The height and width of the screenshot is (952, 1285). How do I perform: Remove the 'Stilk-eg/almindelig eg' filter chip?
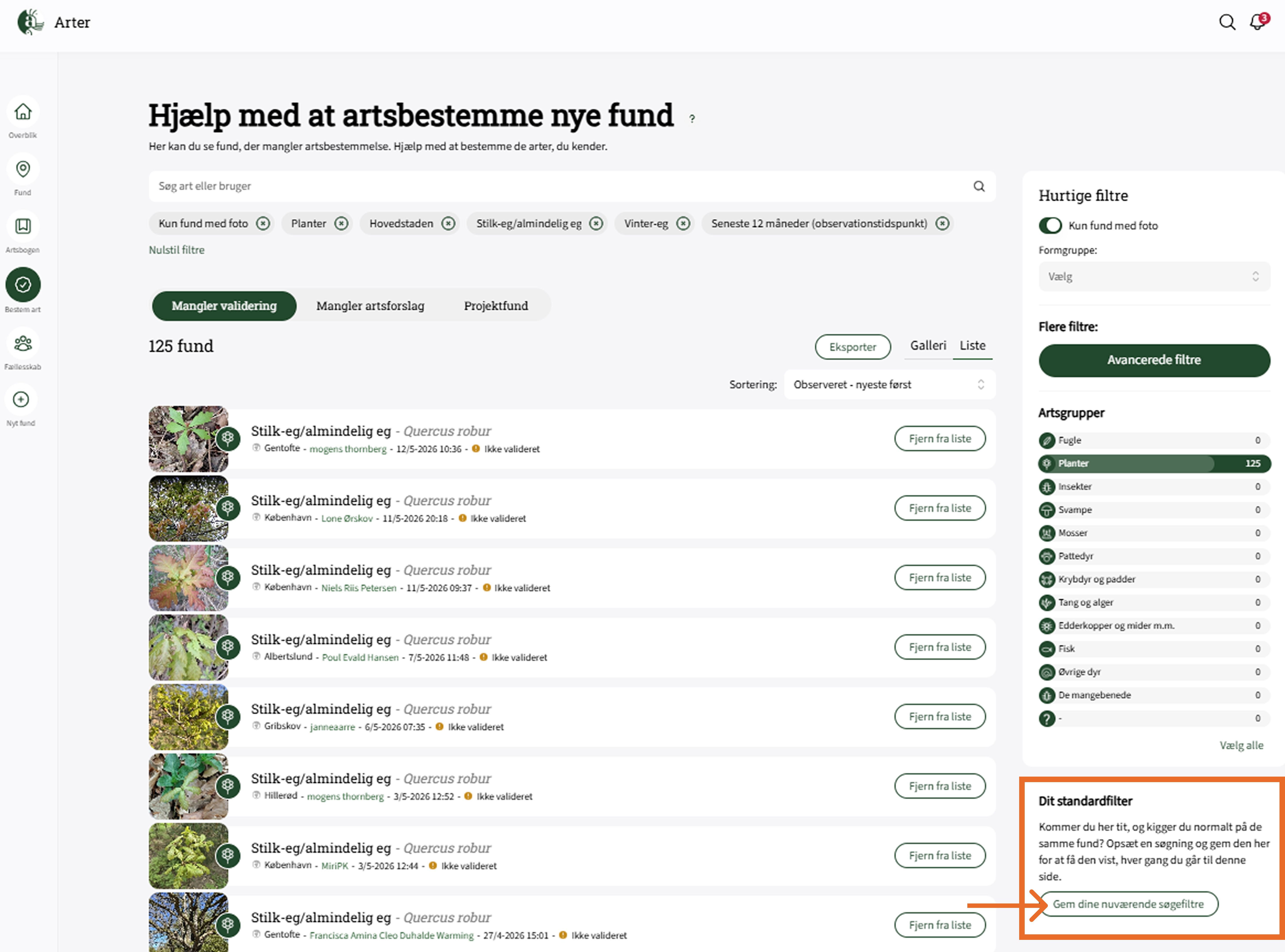597,223
